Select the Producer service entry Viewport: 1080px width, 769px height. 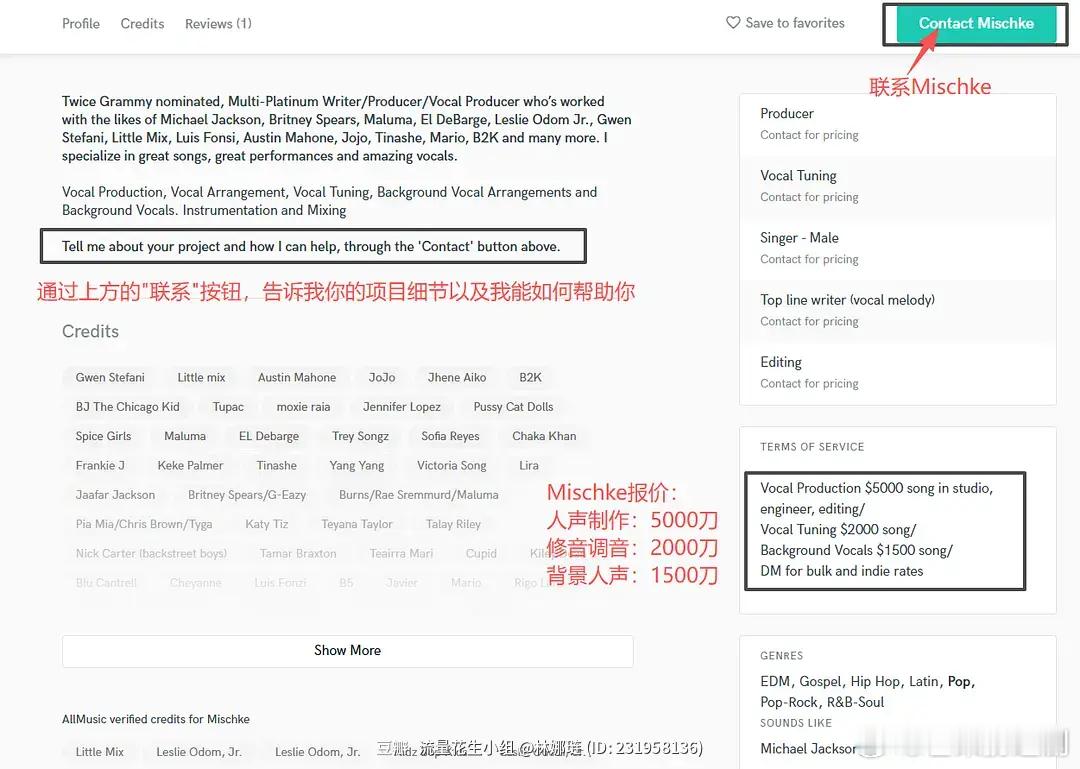pyautogui.click(x=897, y=124)
